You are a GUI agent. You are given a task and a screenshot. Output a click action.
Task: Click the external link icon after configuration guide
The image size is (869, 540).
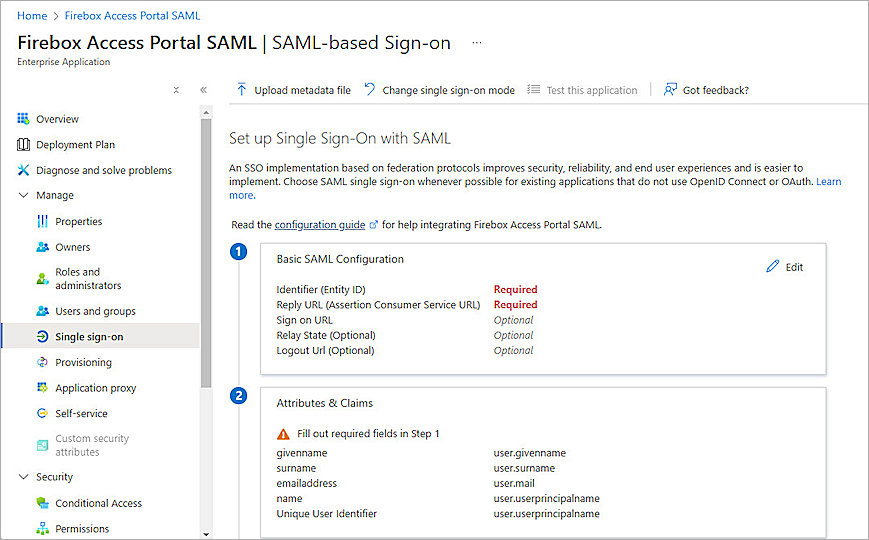coord(374,225)
